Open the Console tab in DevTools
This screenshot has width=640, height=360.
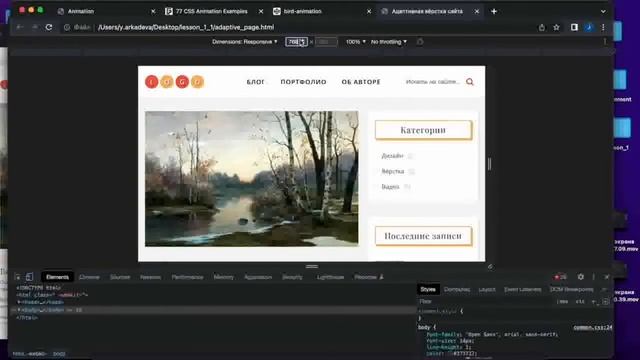coord(89,277)
